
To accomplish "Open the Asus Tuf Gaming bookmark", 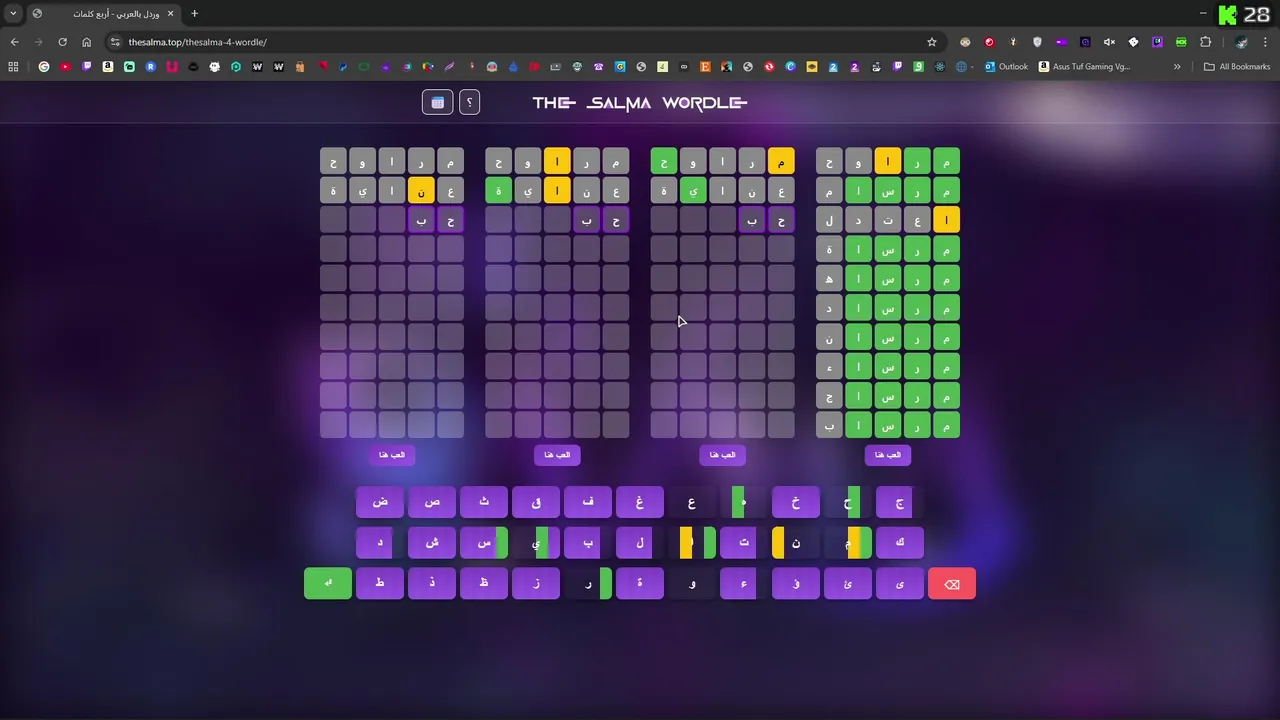I will click(x=1085, y=67).
